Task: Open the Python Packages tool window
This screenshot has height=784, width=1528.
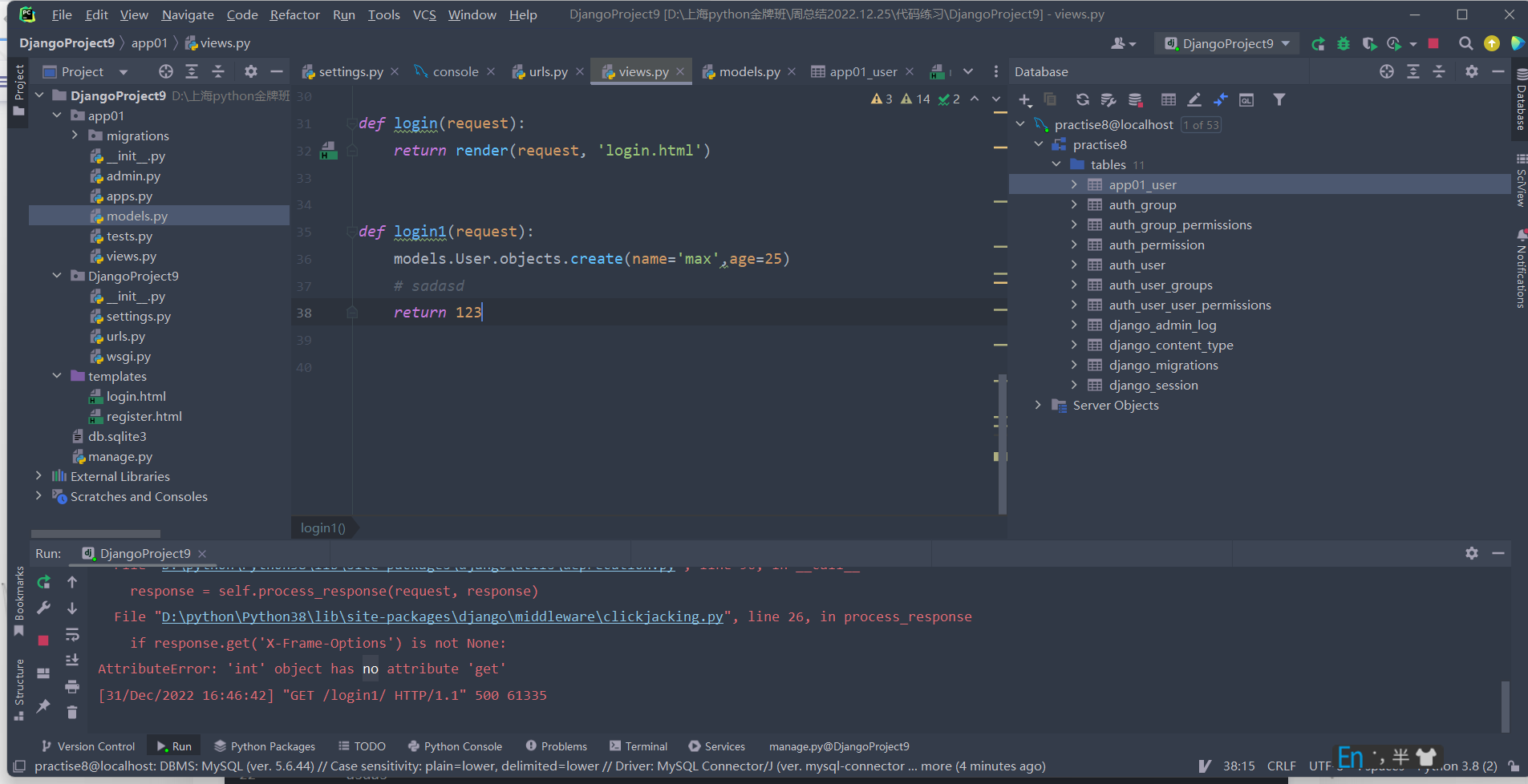Action: (x=265, y=746)
